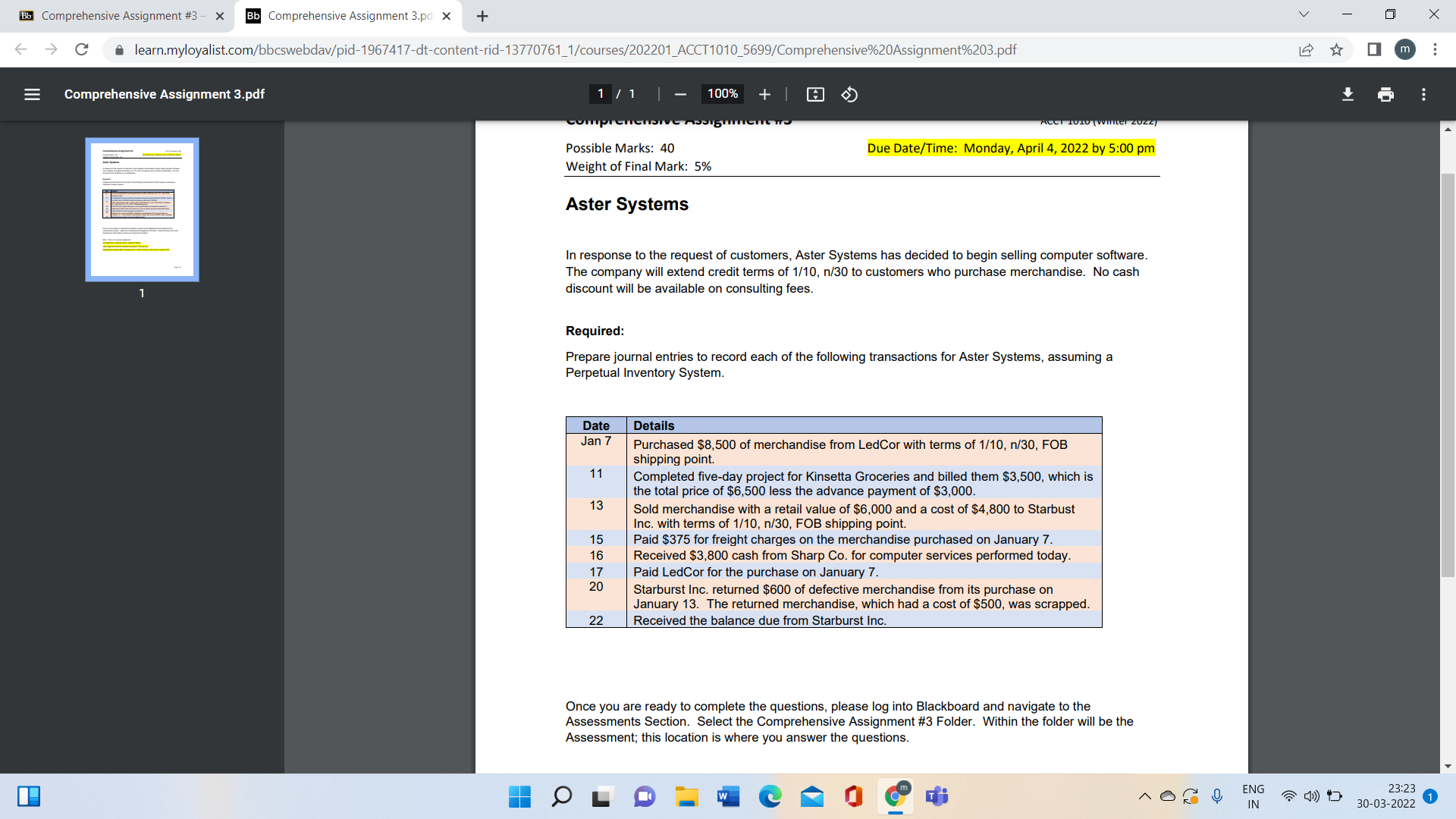Open the PDF viewer more actions menu
Viewport: 1456px width, 819px height.
[x=1423, y=94]
